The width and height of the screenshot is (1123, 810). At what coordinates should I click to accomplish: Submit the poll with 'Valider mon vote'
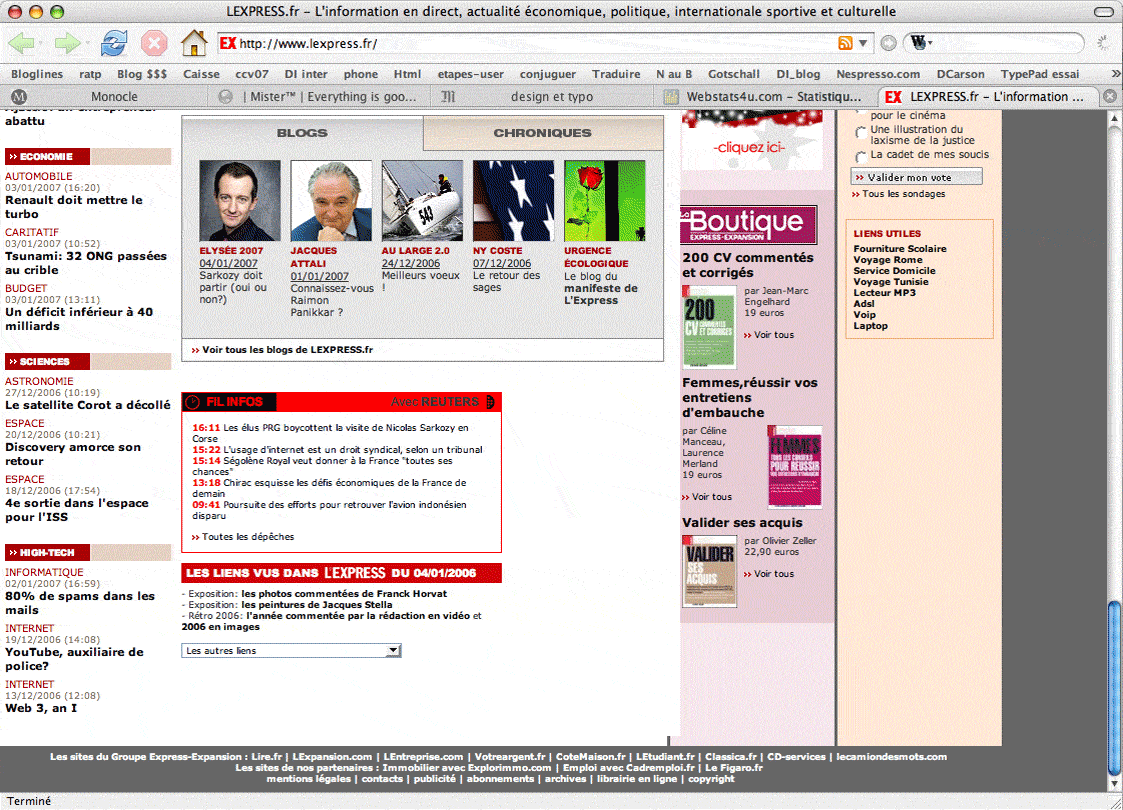click(x=916, y=177)
